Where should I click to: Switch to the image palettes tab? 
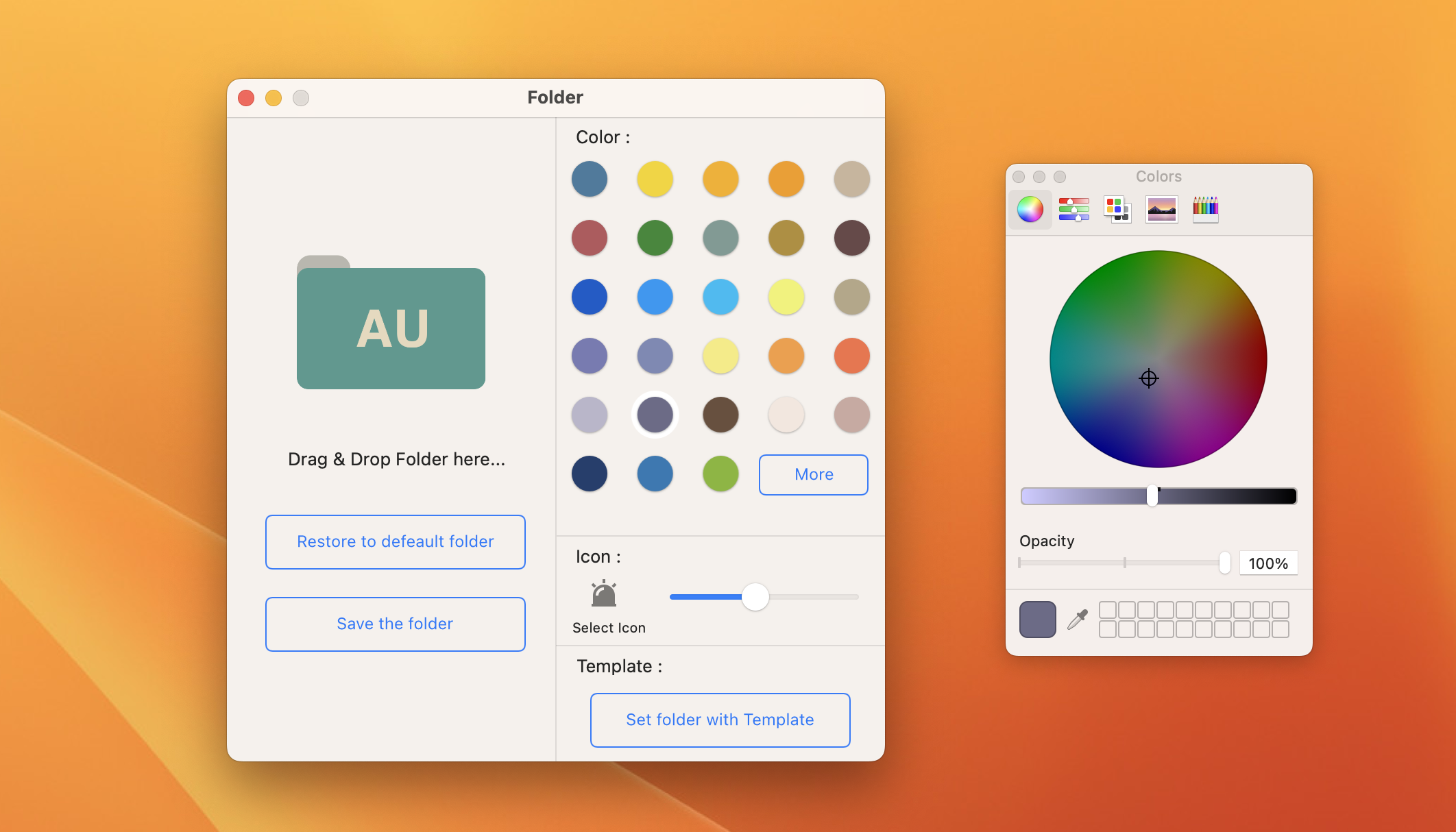coord(1161,209)
